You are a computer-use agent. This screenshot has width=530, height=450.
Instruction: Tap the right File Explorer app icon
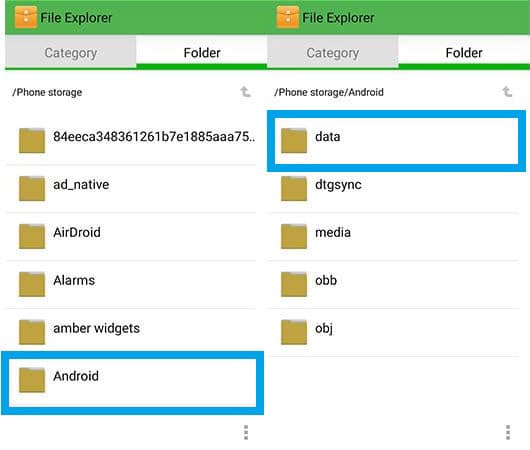[288, 18]
